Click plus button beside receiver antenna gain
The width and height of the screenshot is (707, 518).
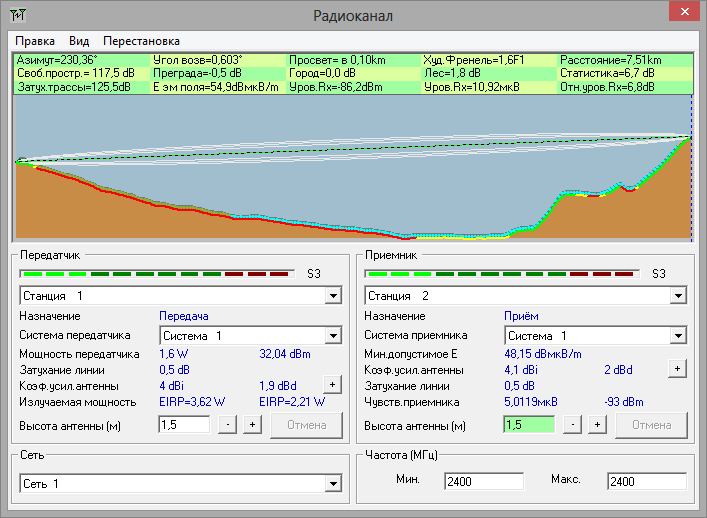coord(677,368)
